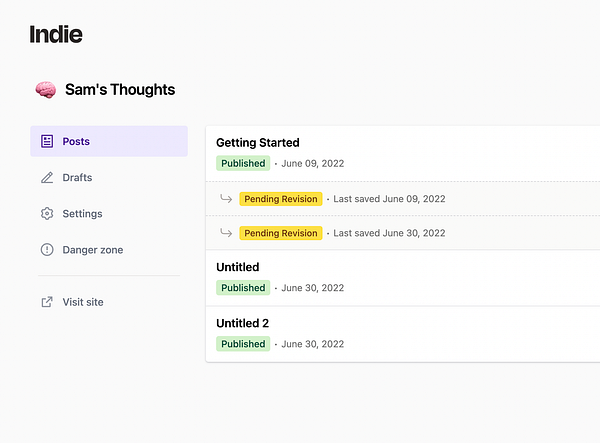Click the Visit site external link icon
600x443 pixels.
tap(47, 302)
